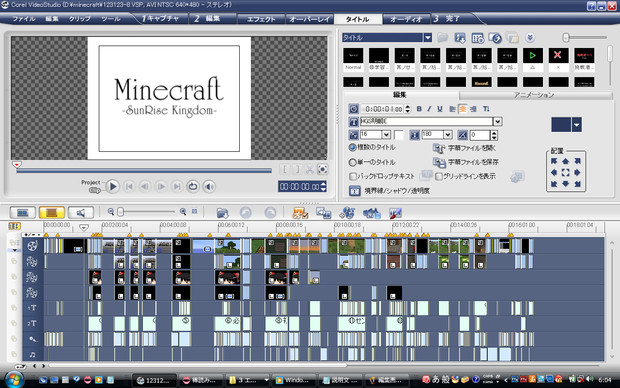Expand the library panel double-chevron
The height and width of the screenshot is (388, 620).
tap(530, 38)
